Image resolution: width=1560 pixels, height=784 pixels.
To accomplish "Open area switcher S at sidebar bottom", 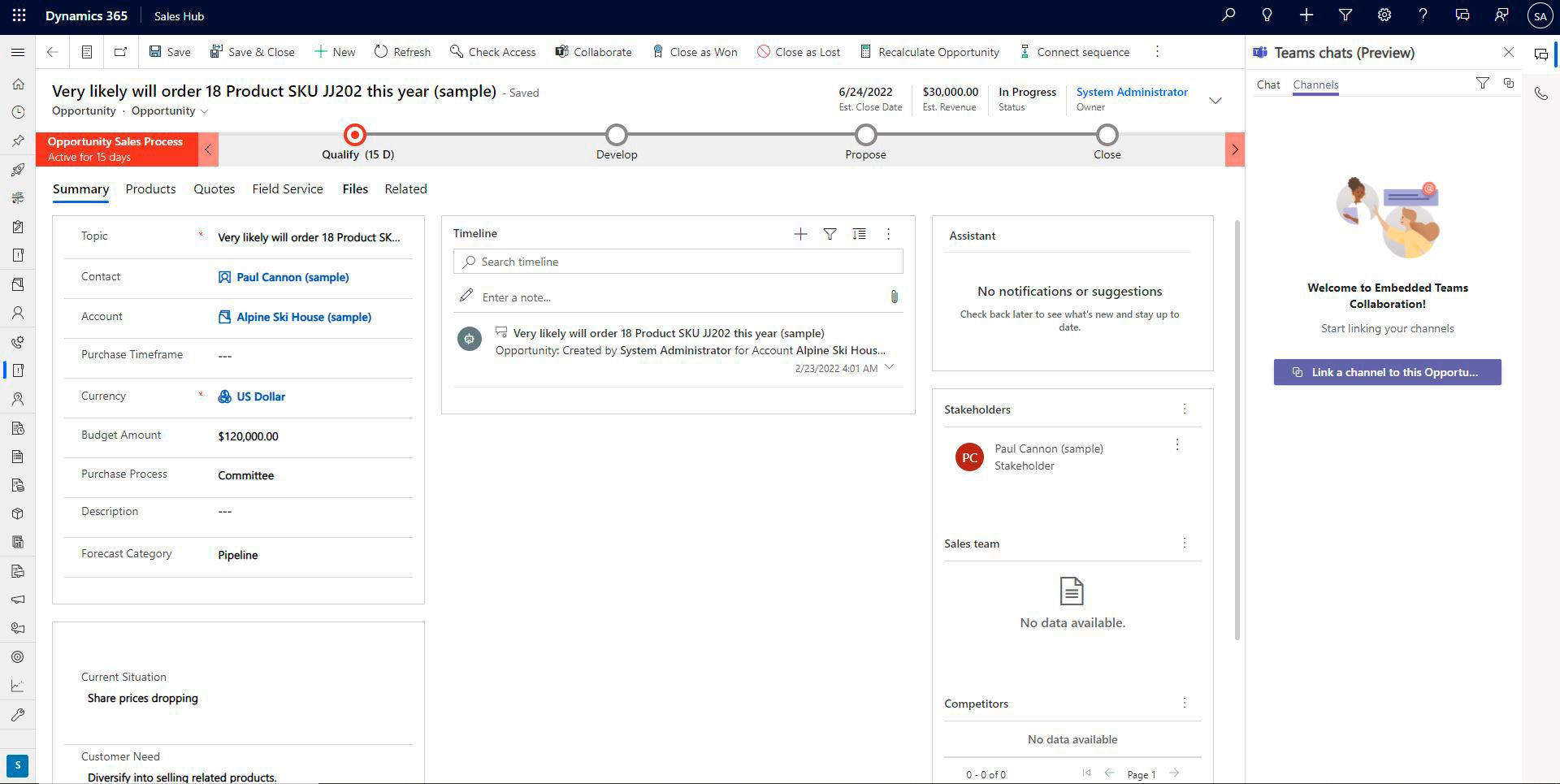I will [x=18, y=765].
